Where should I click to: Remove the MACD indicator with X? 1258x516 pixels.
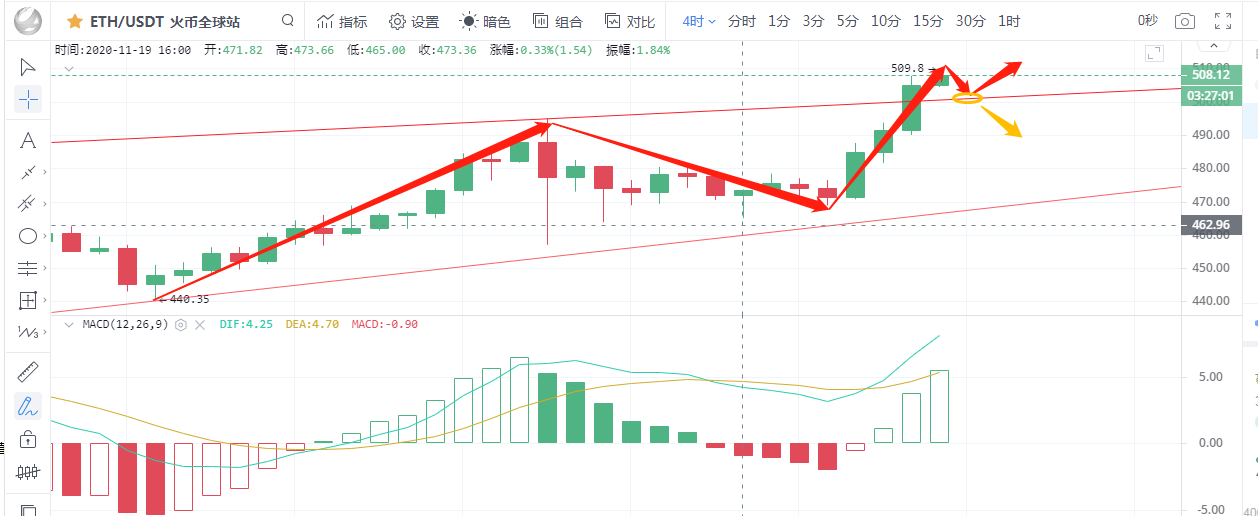click(199, 324)
